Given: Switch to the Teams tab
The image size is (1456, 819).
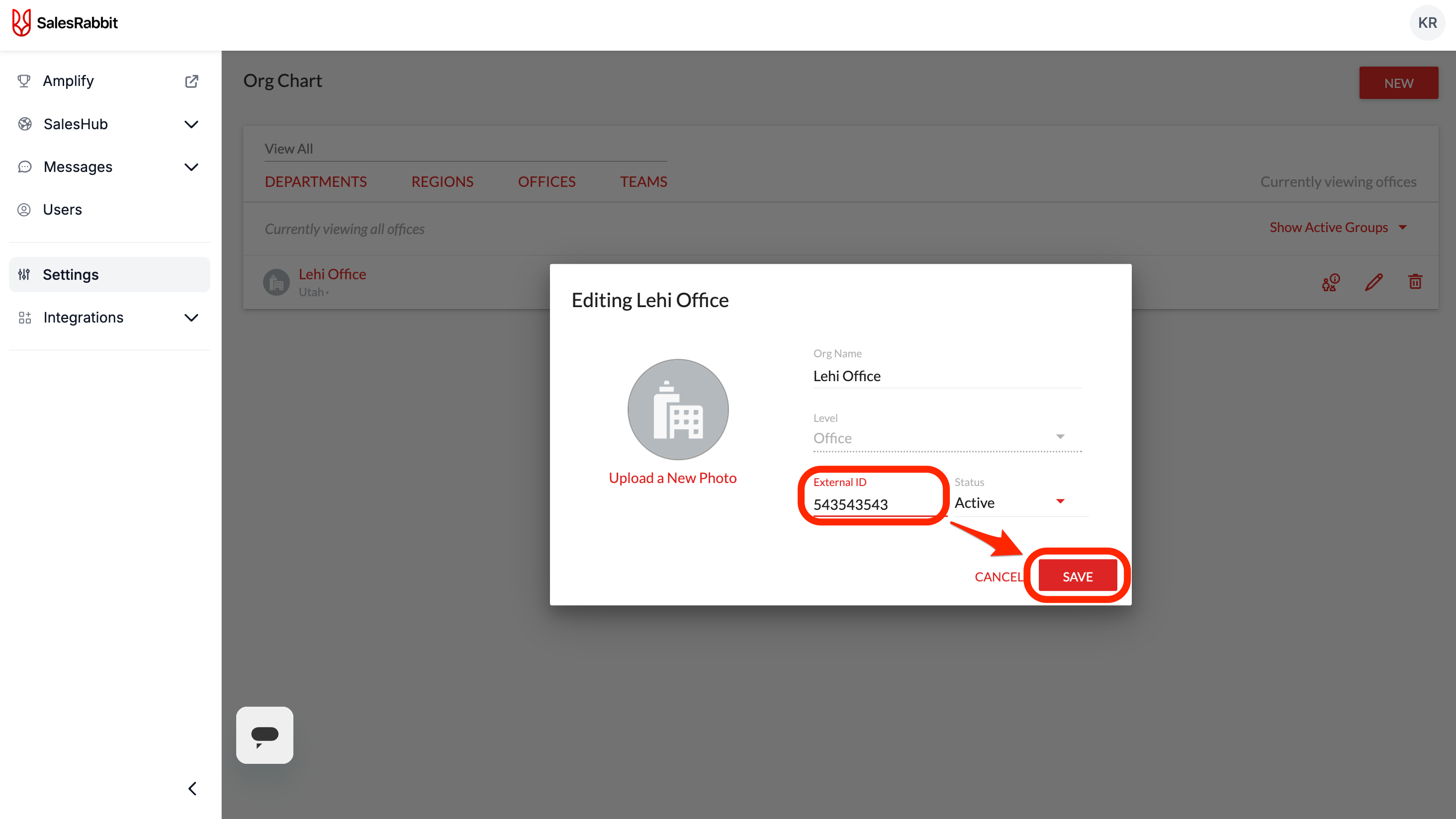Looking at the screenshot, I should [643, 182].
